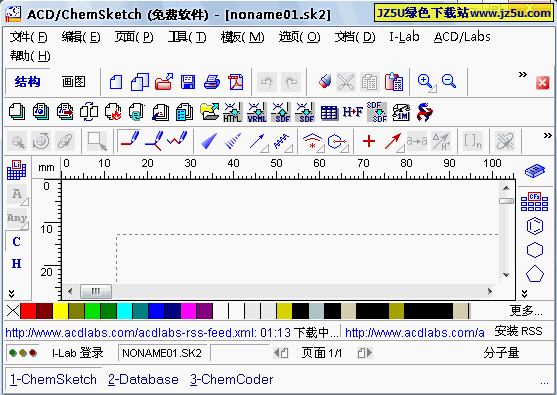
Task: Save the document with floppy icon
Action: coord(188,82)
